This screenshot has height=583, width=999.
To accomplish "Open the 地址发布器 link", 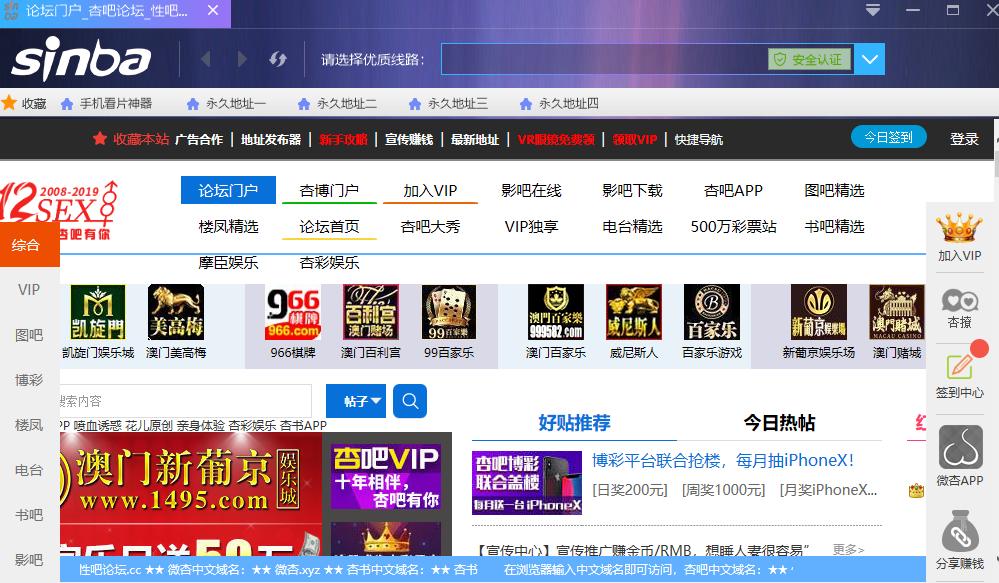I will coord(271,140).
